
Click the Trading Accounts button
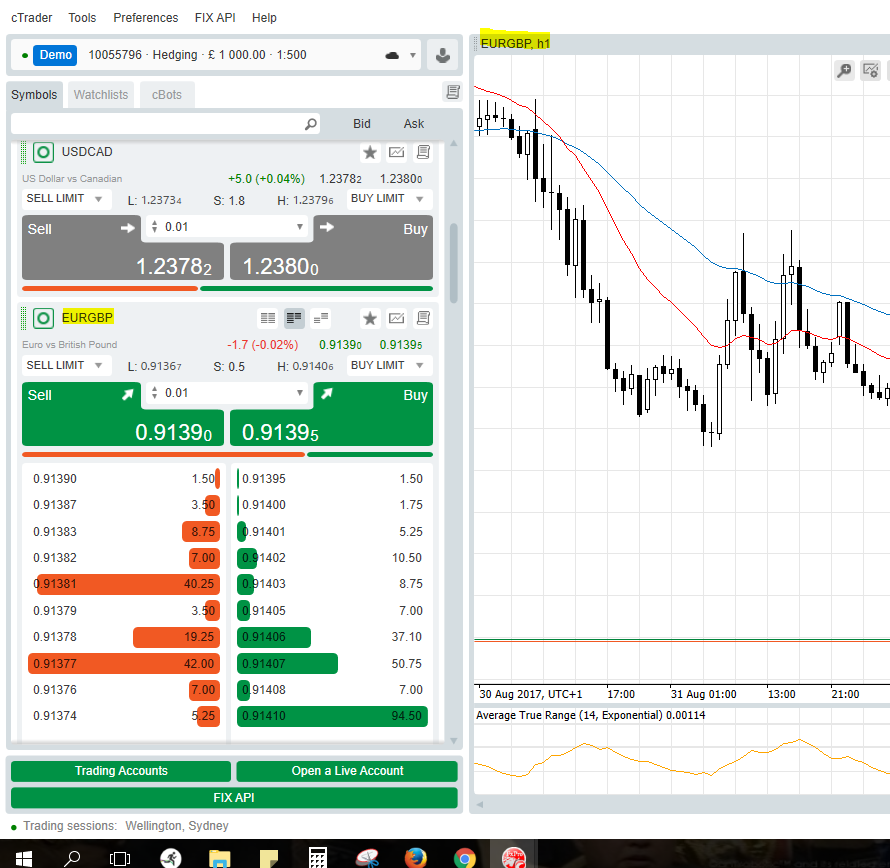click(121, 771)
